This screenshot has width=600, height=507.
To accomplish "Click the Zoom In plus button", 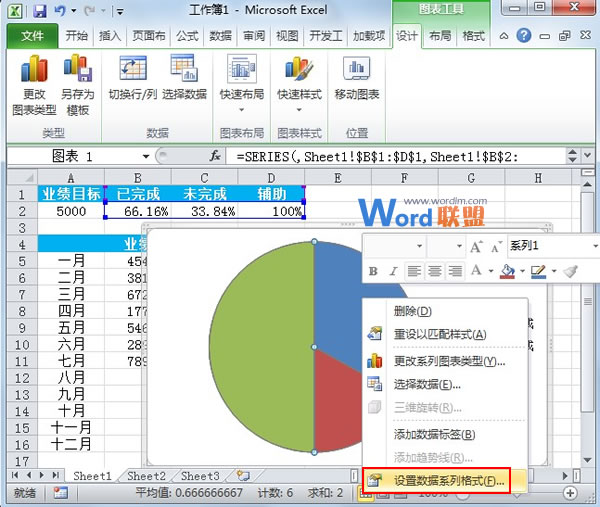I will 570,493.
